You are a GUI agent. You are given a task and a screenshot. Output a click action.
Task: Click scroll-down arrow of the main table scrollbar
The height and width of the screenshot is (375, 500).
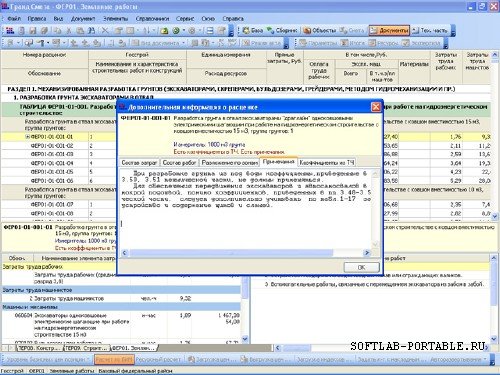coord(495,216)
